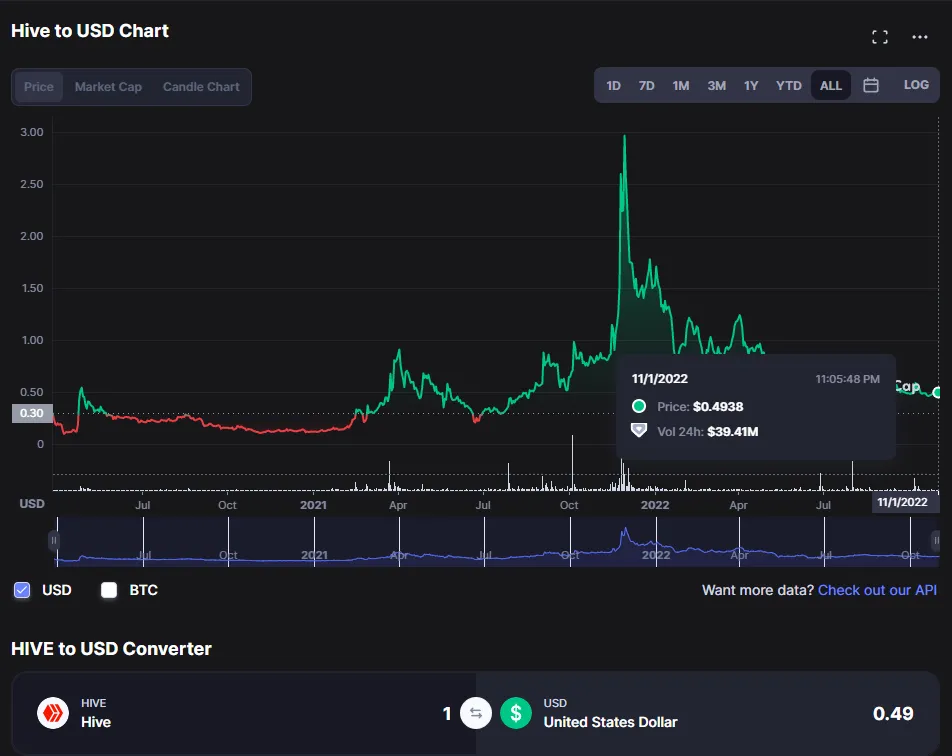
Task: Switch to the Price tab
Action: [39, 87]
